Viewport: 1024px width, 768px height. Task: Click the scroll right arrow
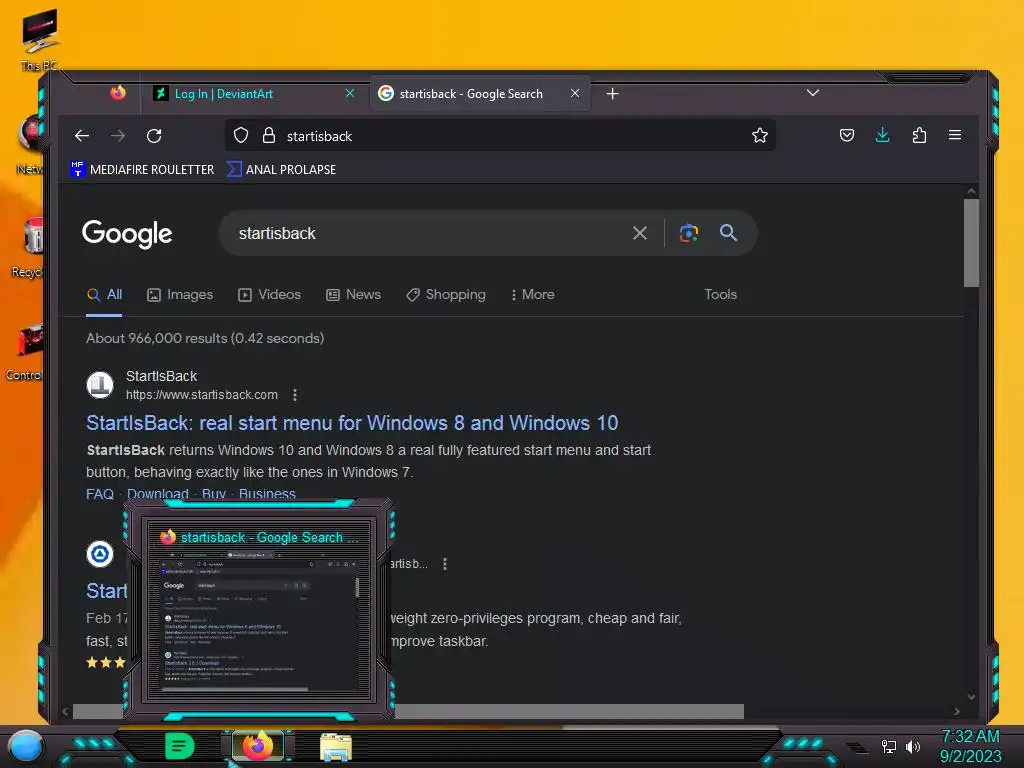[957, 712]
